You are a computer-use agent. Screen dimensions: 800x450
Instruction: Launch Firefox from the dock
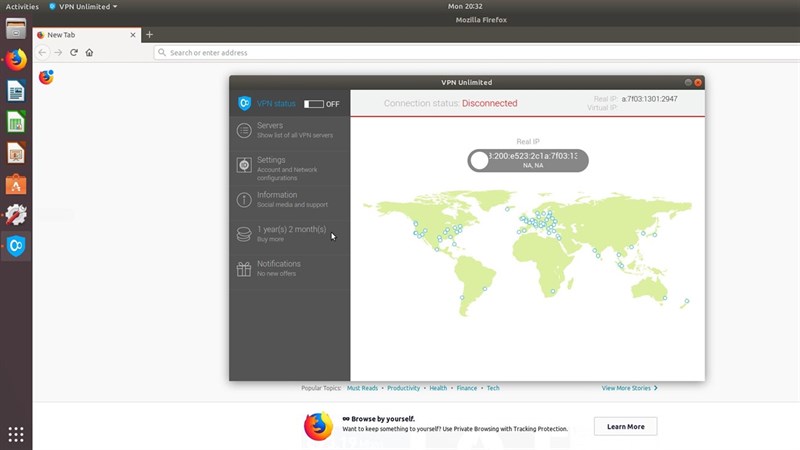(16, 60)
